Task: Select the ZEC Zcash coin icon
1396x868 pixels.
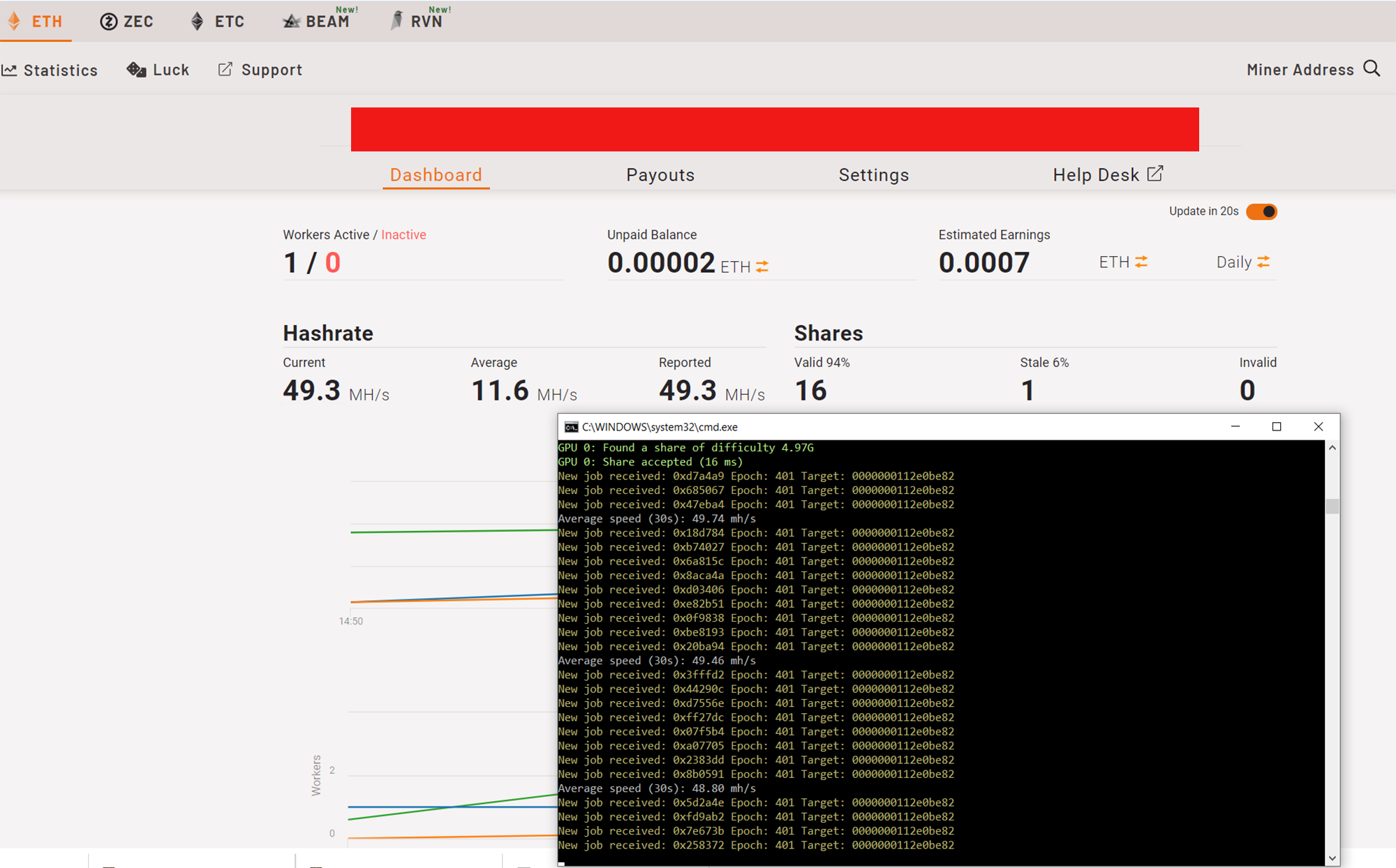Action: click(x=108, y=22)
